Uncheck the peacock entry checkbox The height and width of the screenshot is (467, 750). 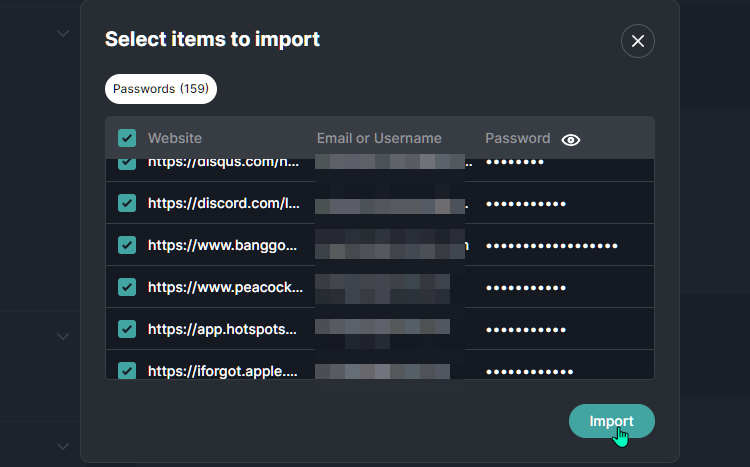[127, 287]
